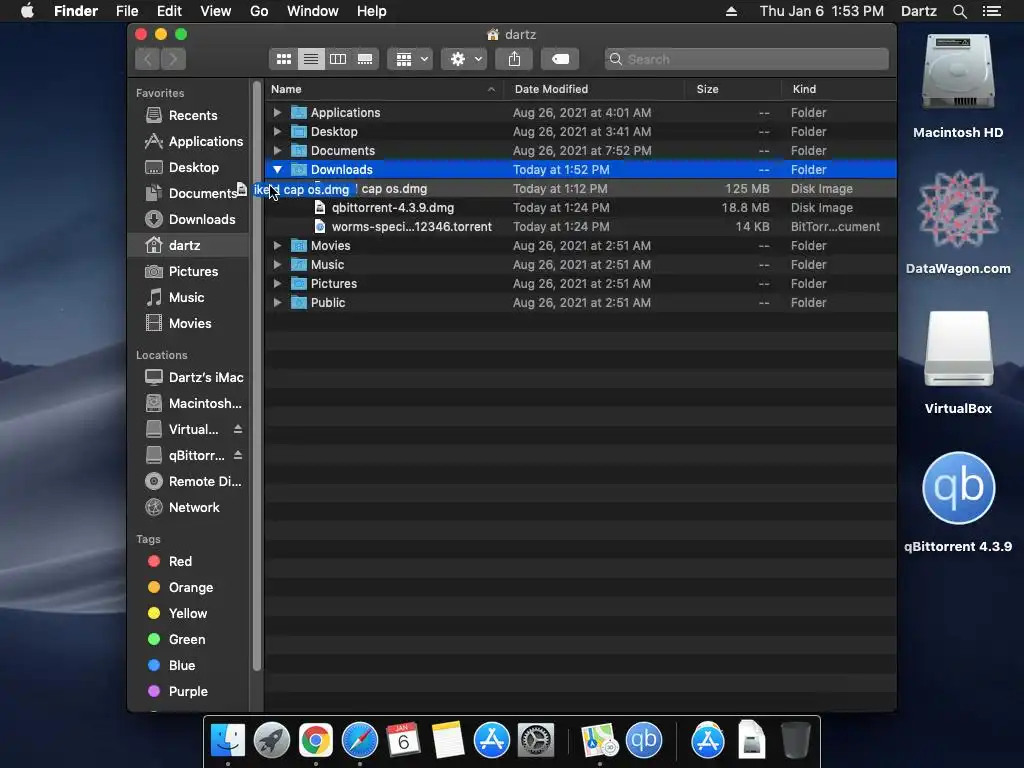Image resolution: width=1024 pixels, height=768 pixels.
Task: Launch Safari from the Dock
Action: click(x=360, y=741)
